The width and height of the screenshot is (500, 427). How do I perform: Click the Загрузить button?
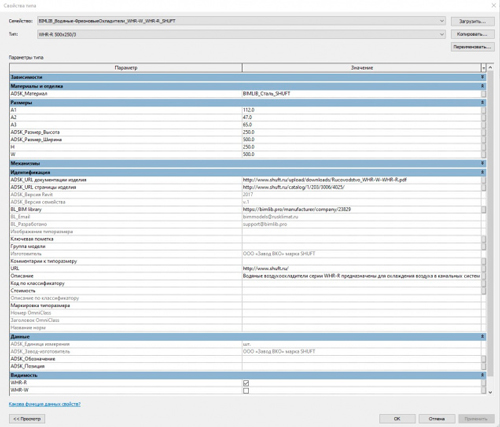[472, 21]
